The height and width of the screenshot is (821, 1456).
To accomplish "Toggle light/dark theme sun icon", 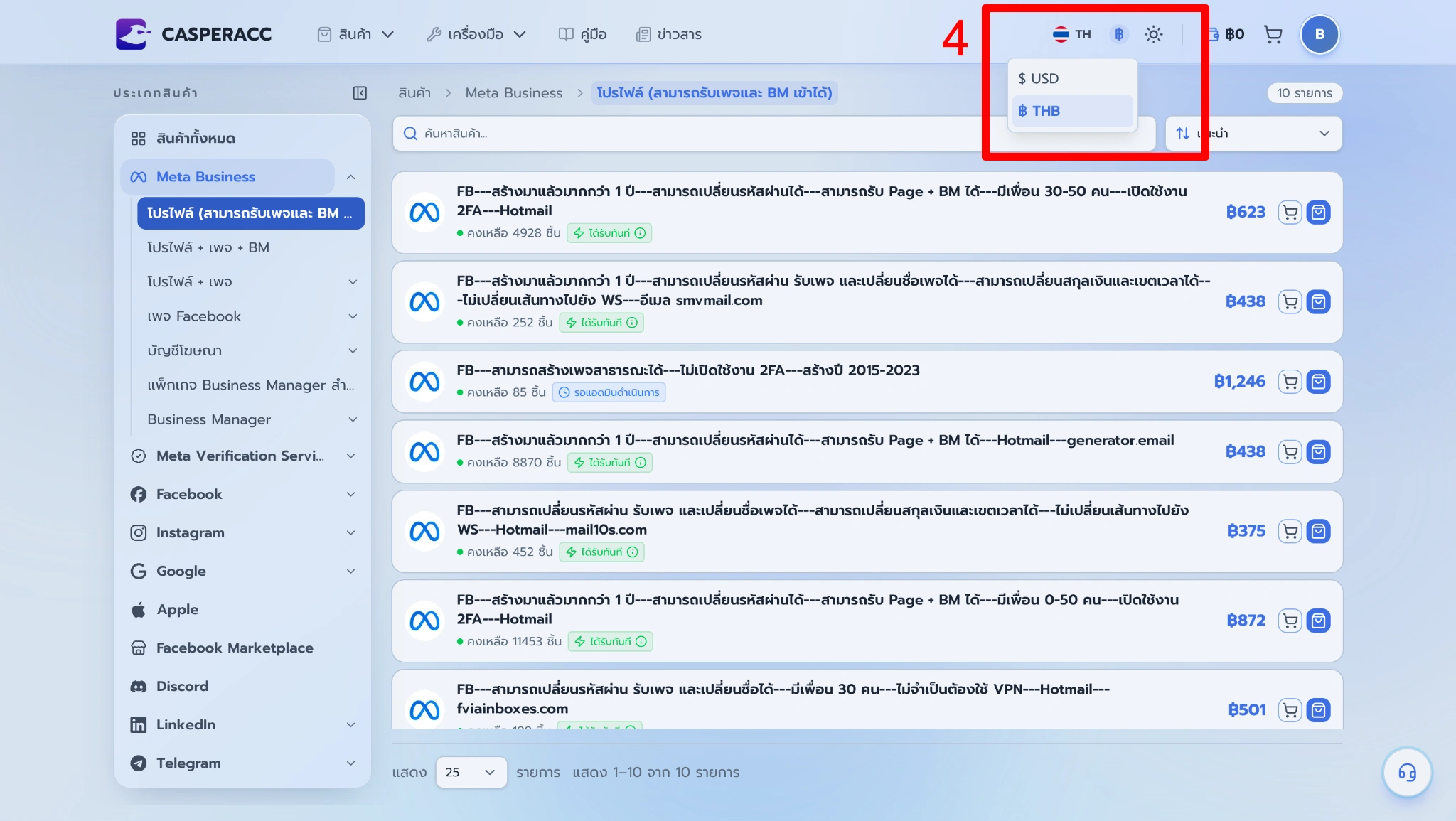I will click(1153, 34).
